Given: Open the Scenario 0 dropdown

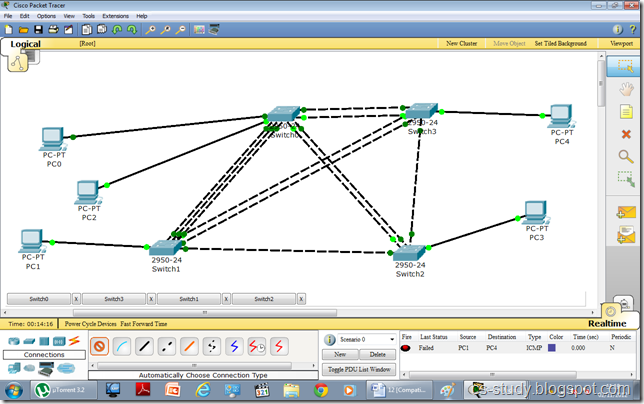Looking at the screenshot, I should pyautogui.click(x=366, y=340).
